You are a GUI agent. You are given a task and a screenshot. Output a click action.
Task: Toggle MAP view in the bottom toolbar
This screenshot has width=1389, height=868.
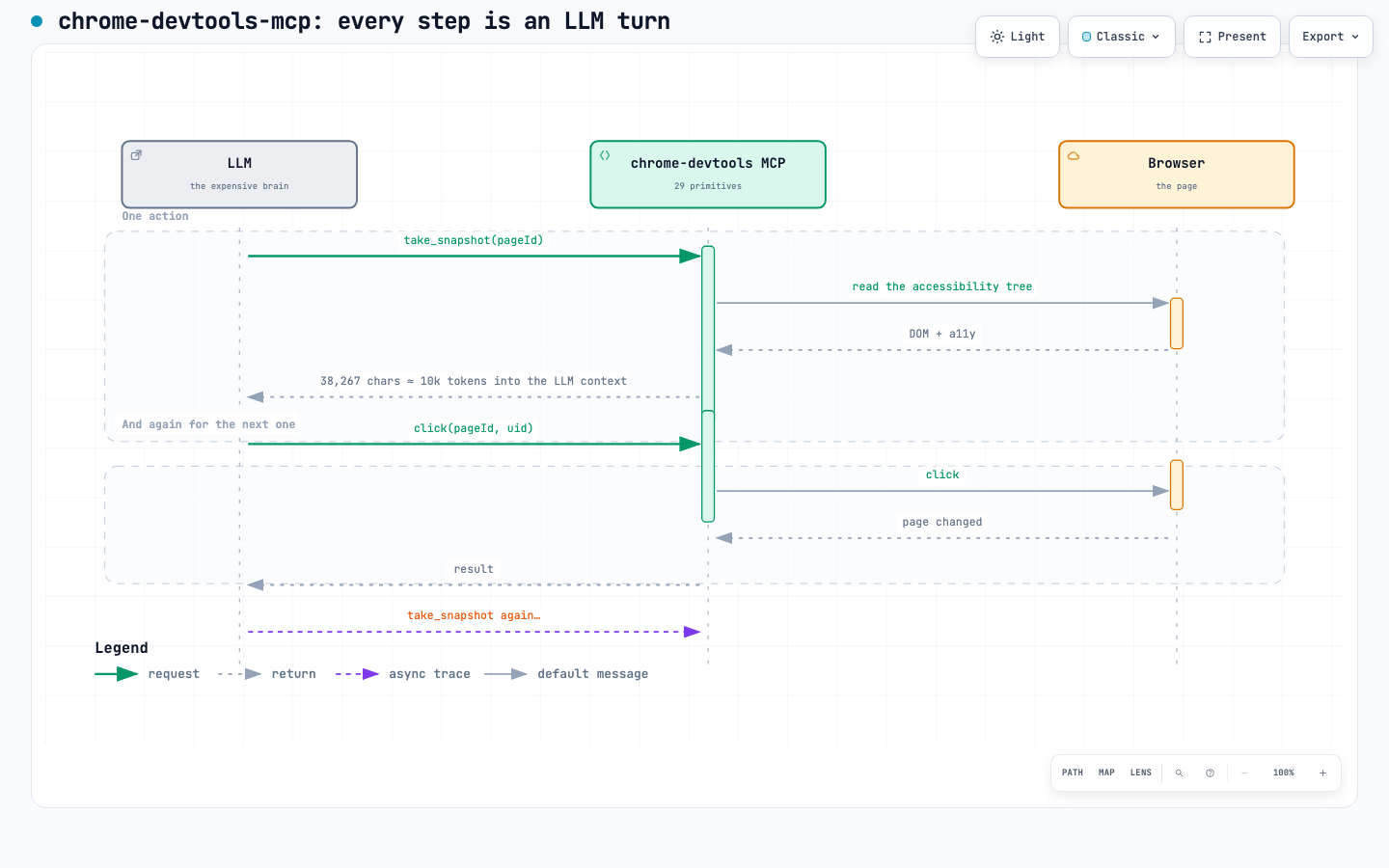coord(1106,773)
